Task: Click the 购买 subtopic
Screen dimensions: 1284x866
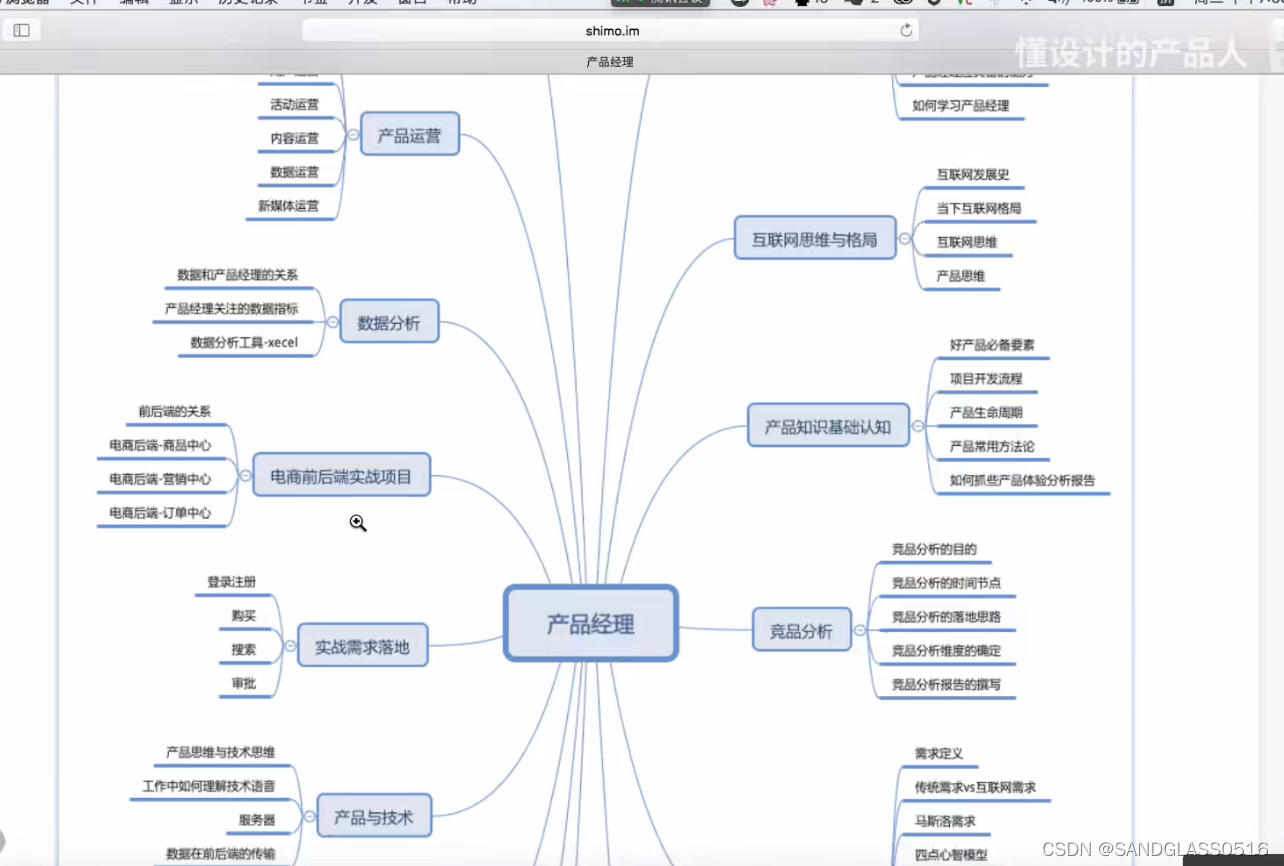Action: [x=244, y=615]
